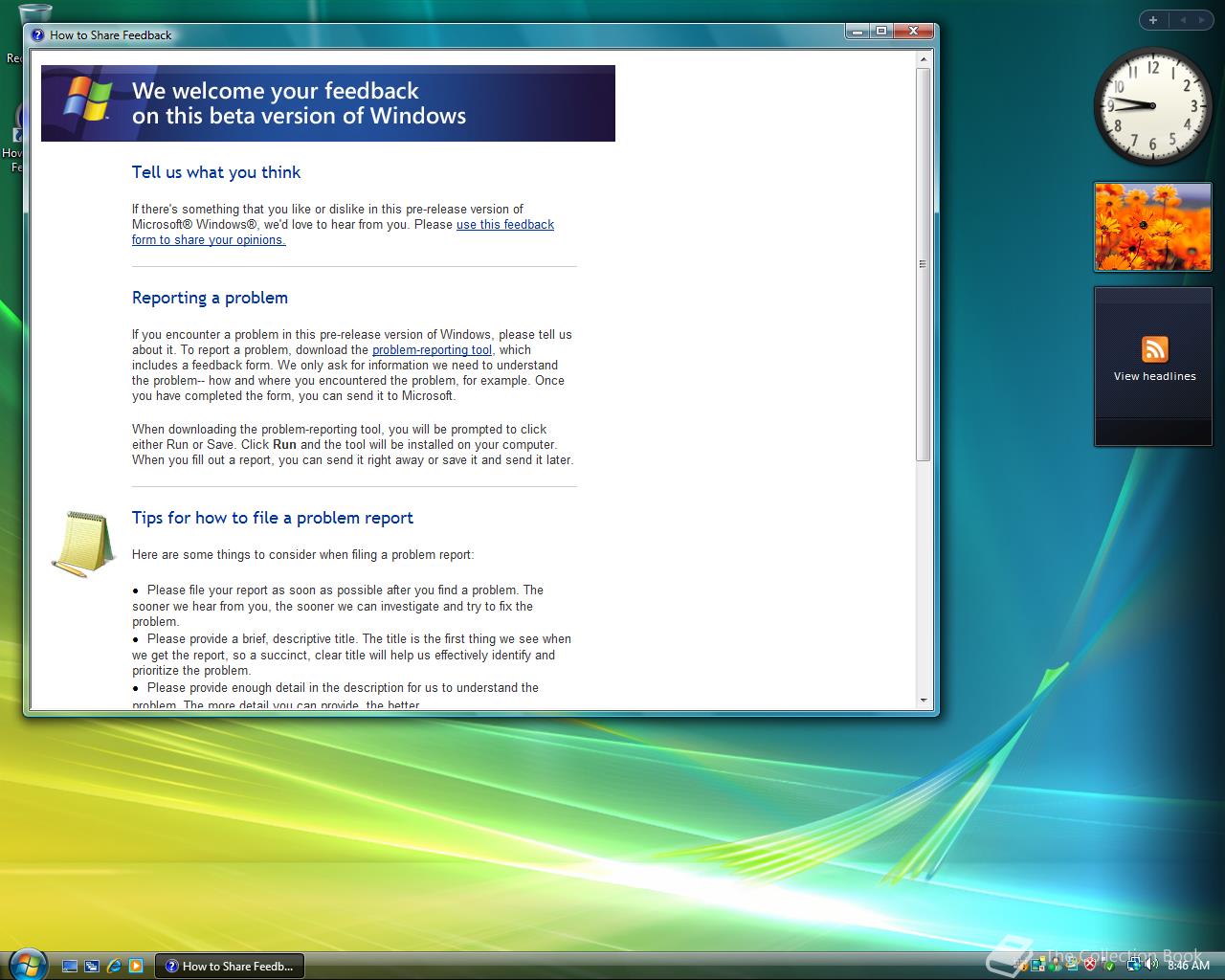The height and width of the screenshot is (980, 1225).
Task: Click the network status icon in system tray
Action: pos(1132,965)
